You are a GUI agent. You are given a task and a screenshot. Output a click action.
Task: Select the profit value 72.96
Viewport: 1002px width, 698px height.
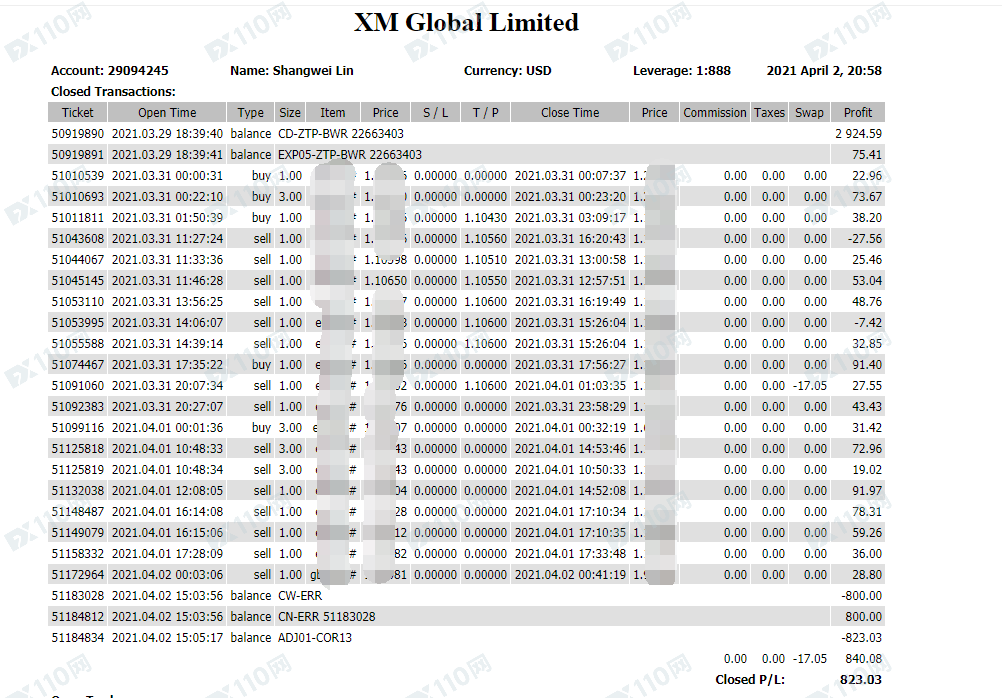[867, 449]
